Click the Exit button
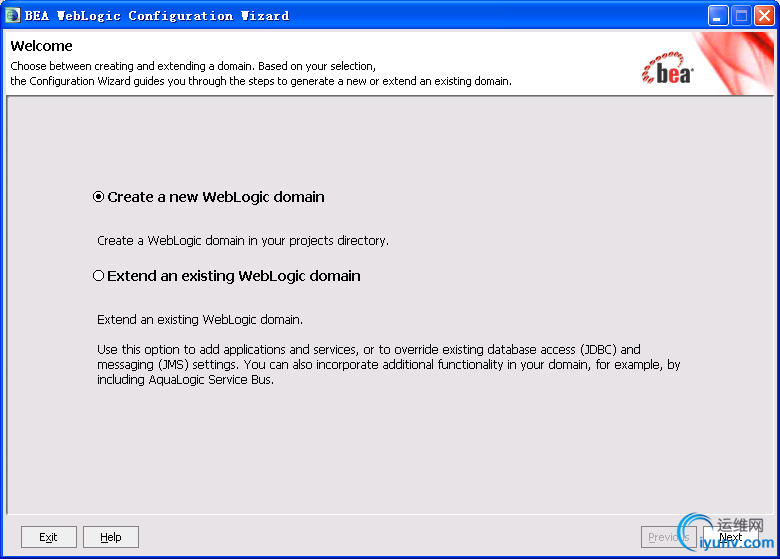The image size is (780, 559). click(49, 537)
